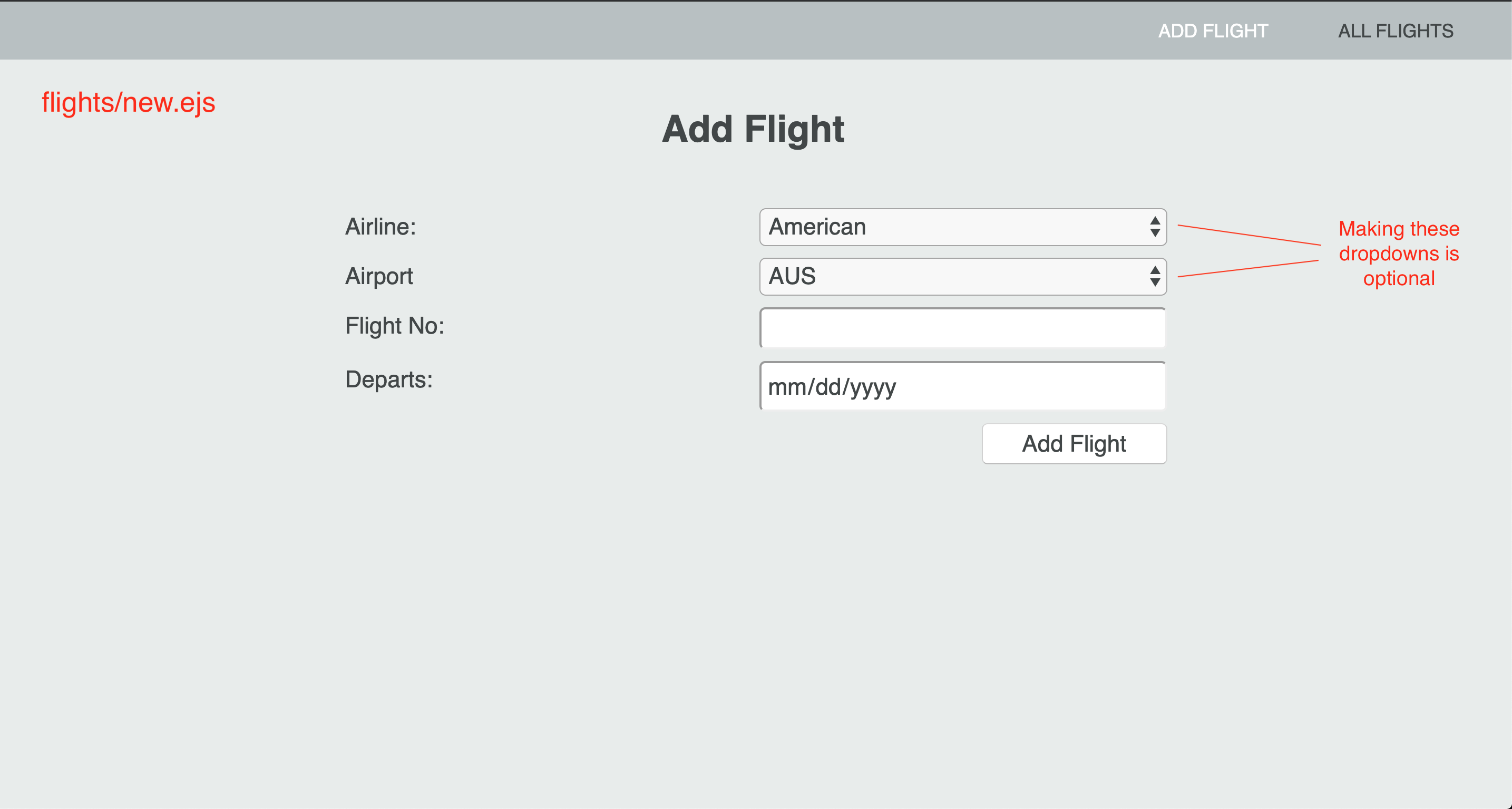Click the "Flight No:" form label

(394, 326)
